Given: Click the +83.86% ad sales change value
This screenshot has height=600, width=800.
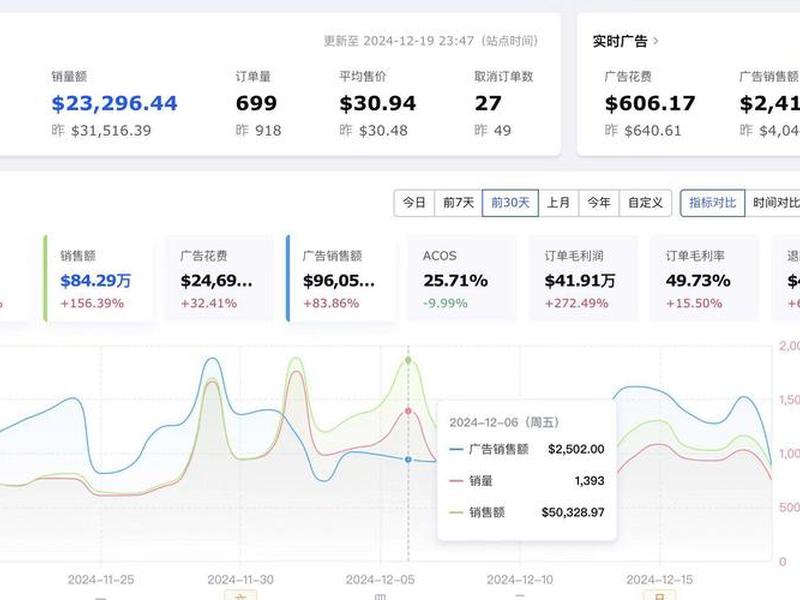Looking at the screenshot, I should (331, 304).
